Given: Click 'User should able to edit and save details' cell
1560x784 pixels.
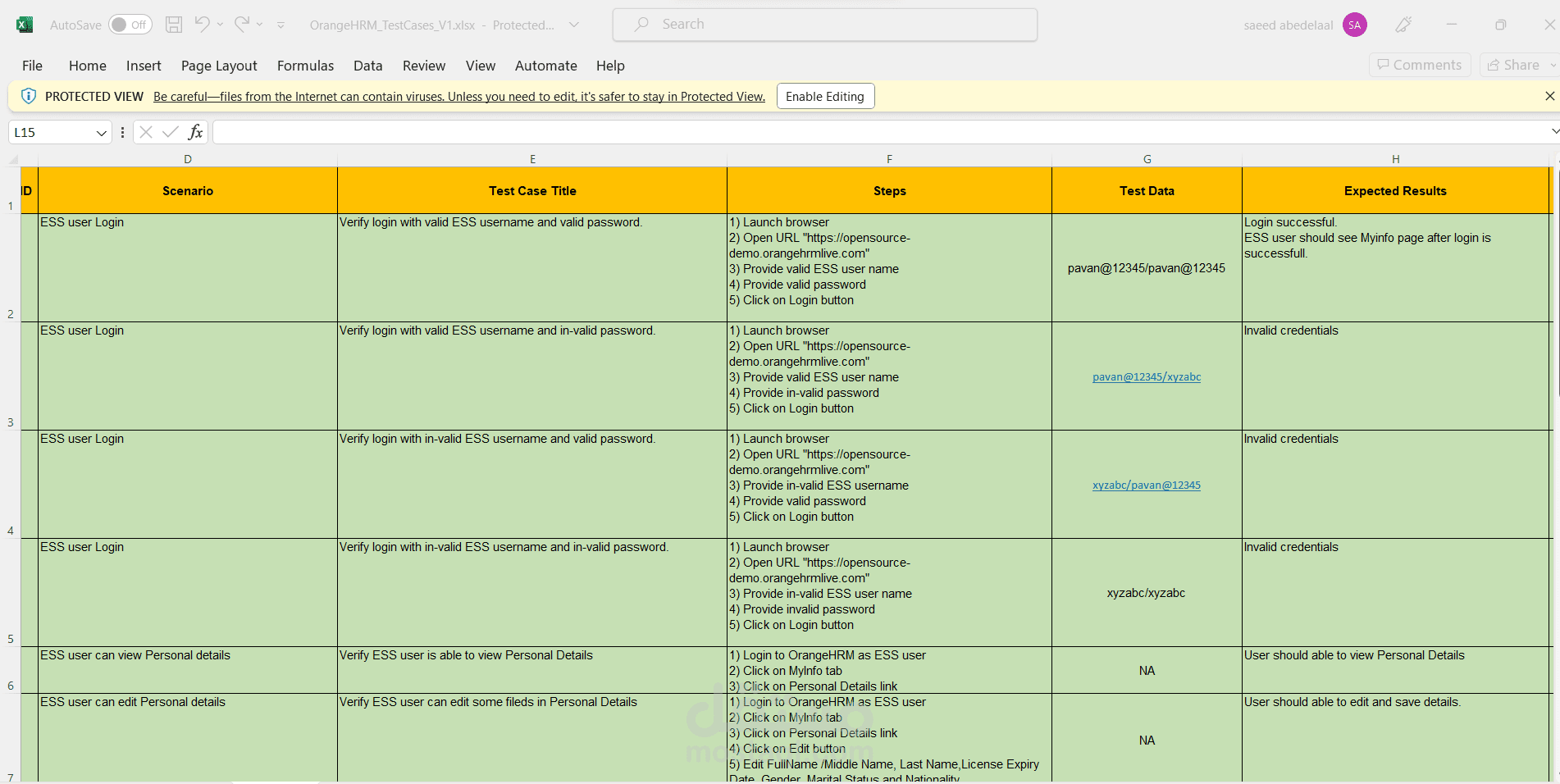Looking at the screenshot, I should click(1395, 738).
